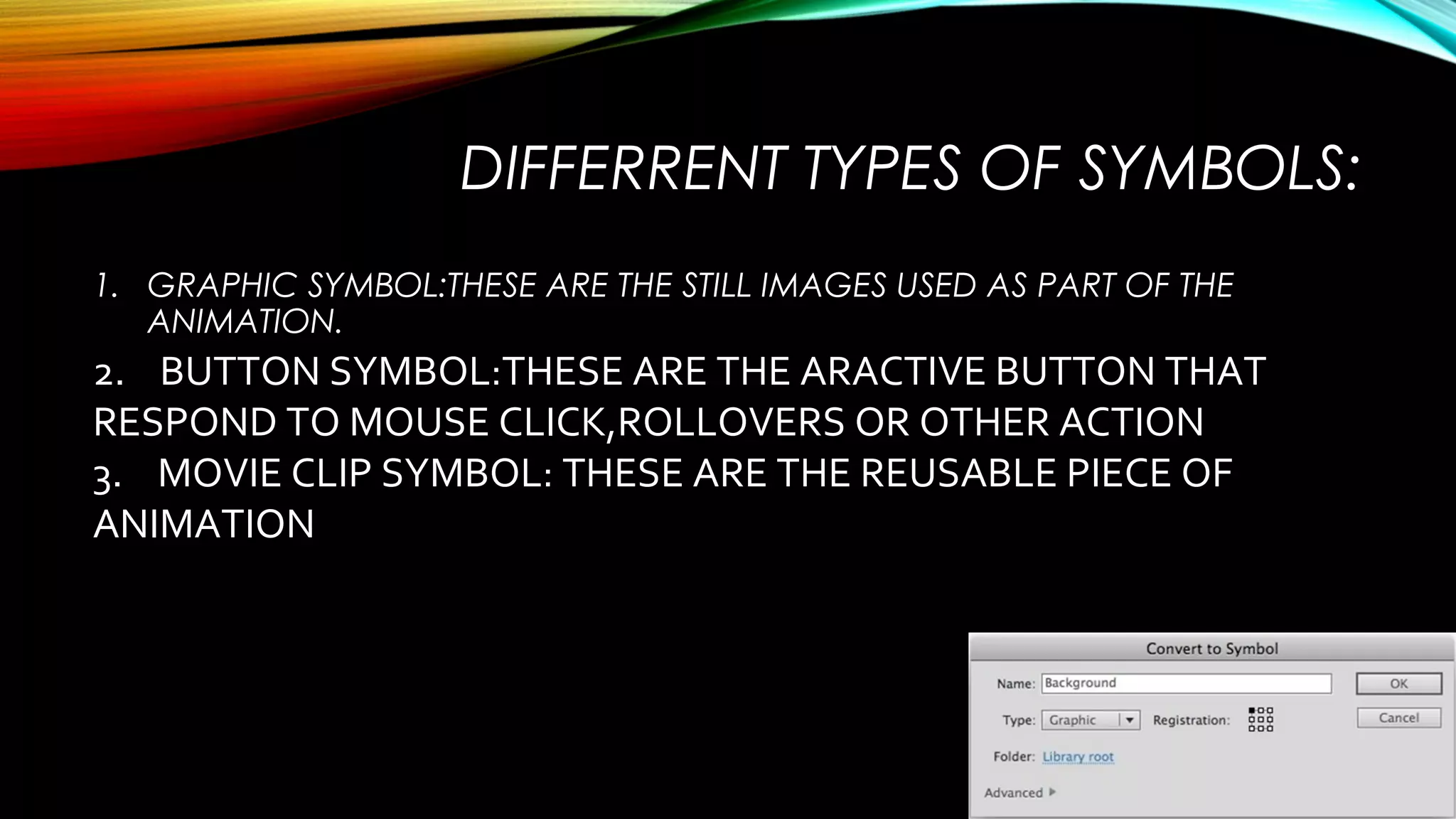The width and height of the screenshot is (1456, 819).
Task: Expand the Advanced section
Action: 1020,792
